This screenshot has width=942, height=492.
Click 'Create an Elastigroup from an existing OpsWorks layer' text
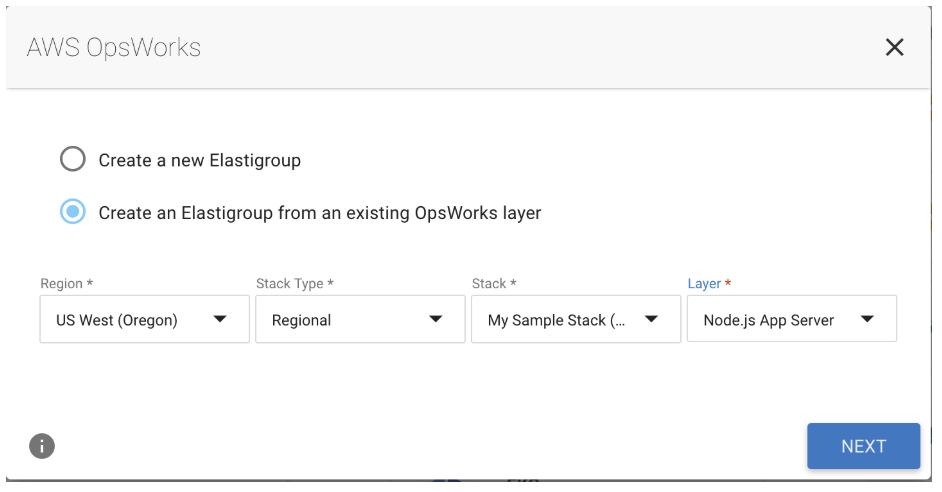click(319, 213)
